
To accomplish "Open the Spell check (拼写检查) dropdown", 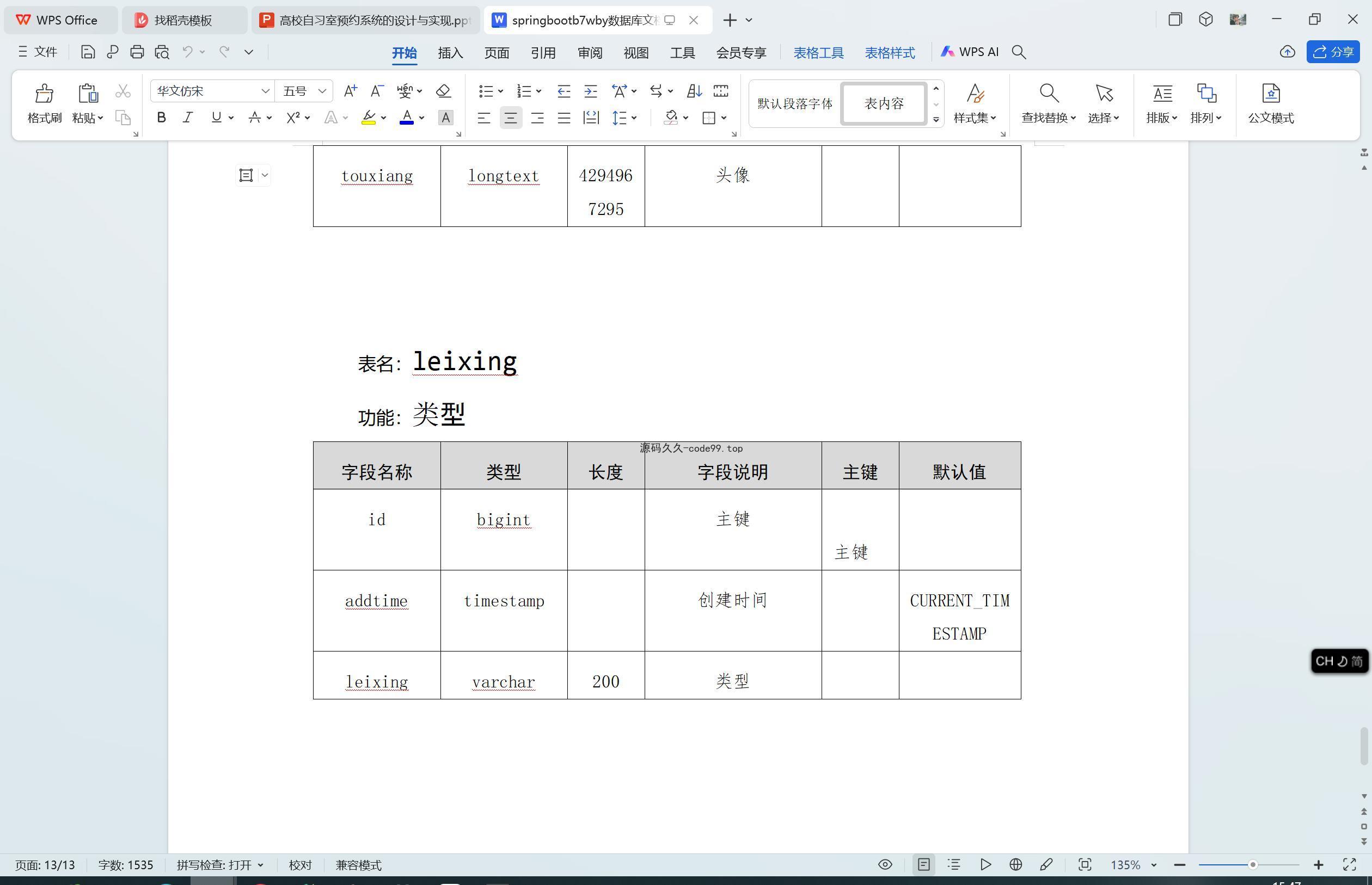I will (x=220, y=865).
